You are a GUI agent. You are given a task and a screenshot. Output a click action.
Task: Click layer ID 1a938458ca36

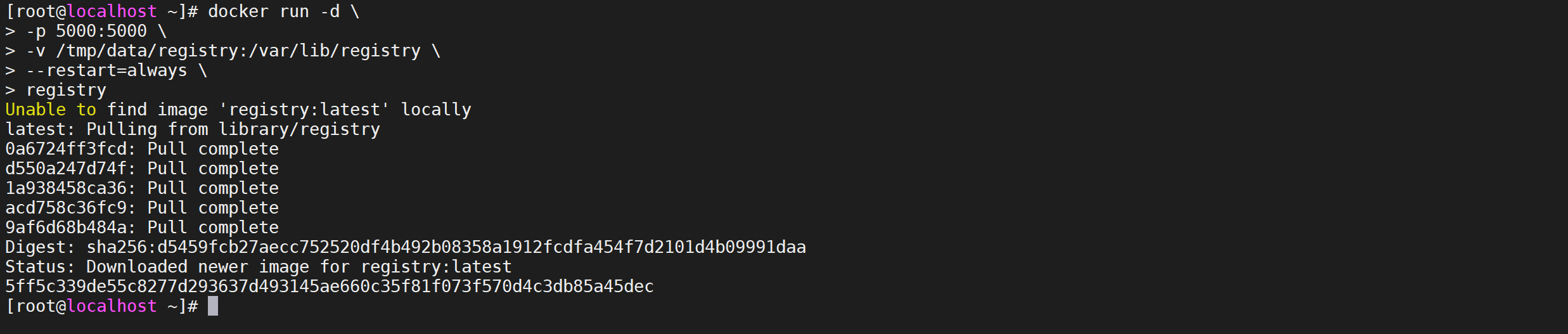pyautogui.click(x=66, y=188)
